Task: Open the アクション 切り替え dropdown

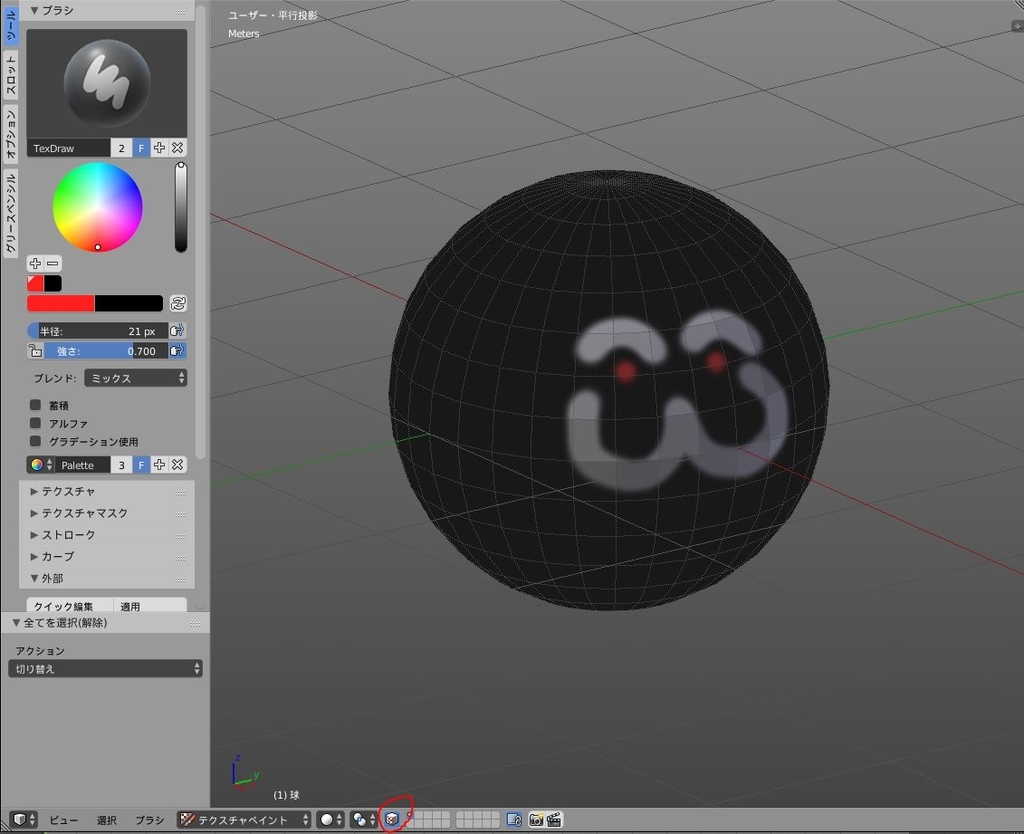Action: click(105, 669)
